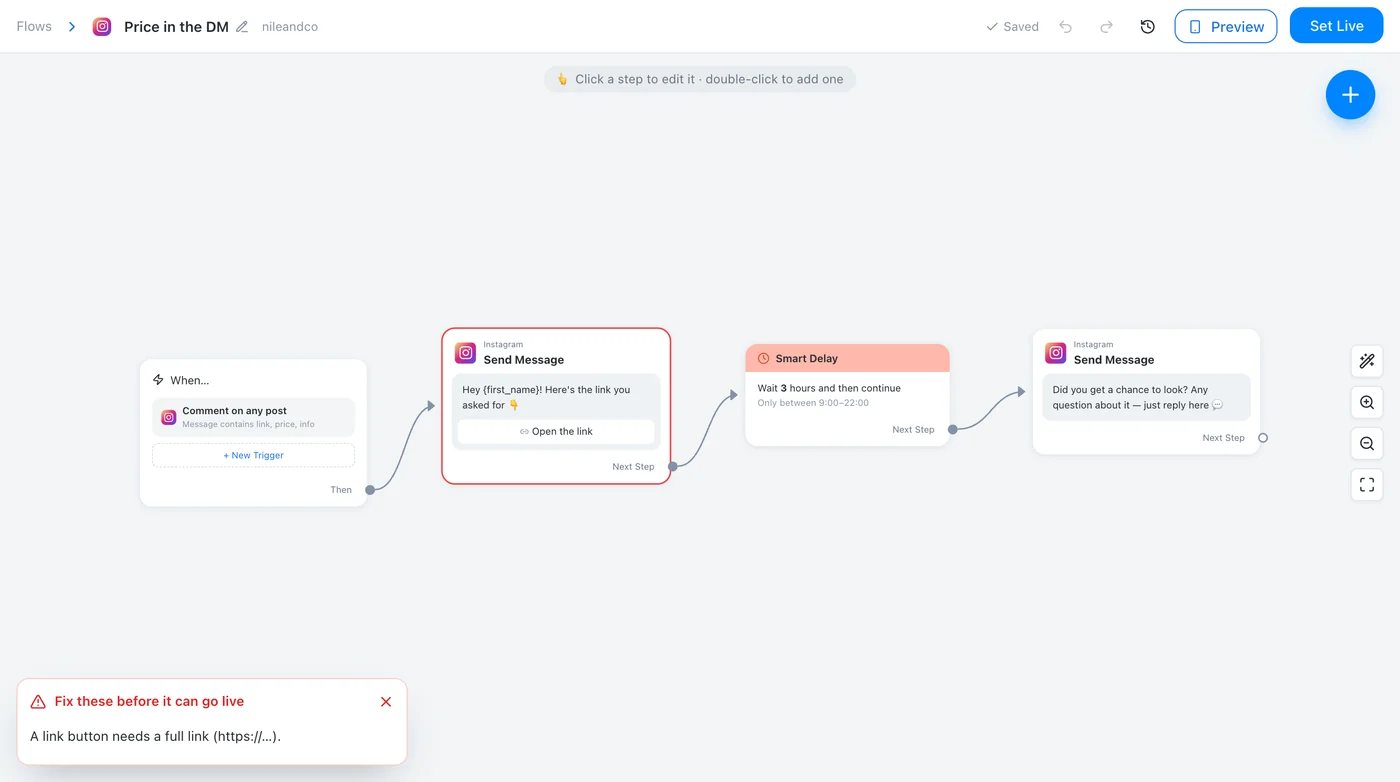Click the lightning bolt icon in the When card
The width and height of the screenshot is (1400, 782).
click(158, 380)
